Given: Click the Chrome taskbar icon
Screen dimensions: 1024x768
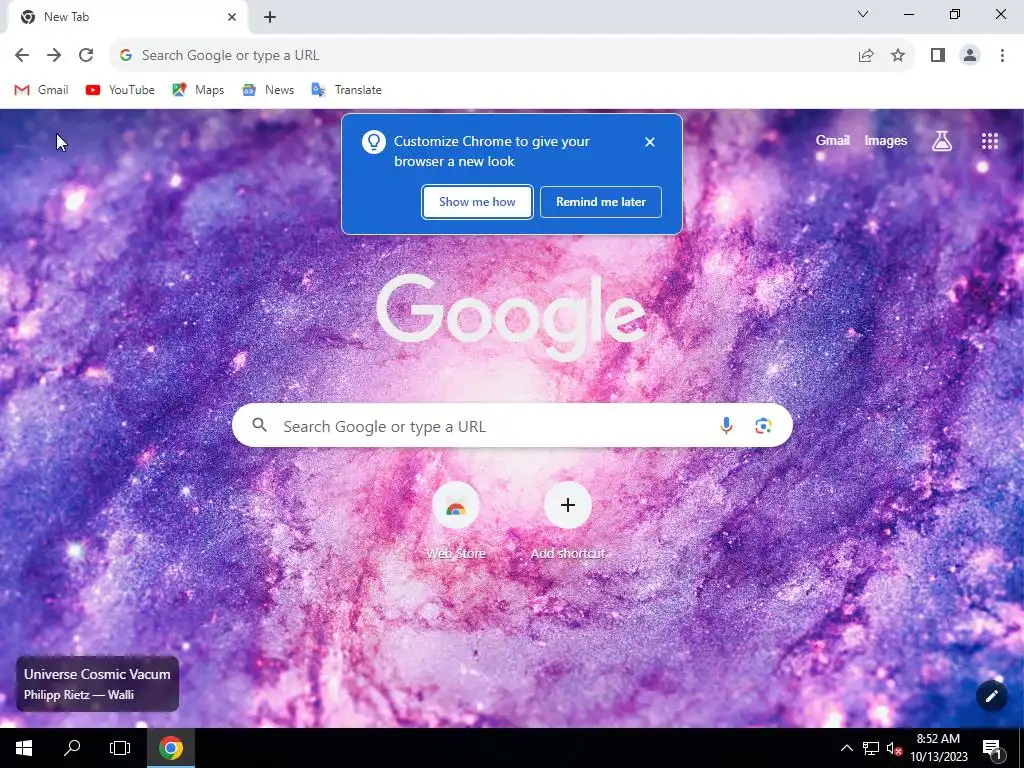Looking at the screenshot, I should 170,748.
